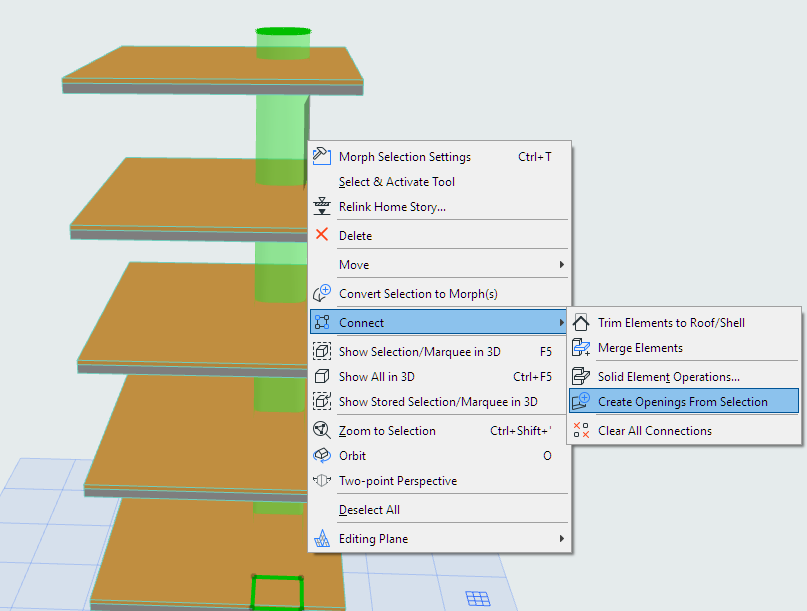Choose Trim Elements to Roof/Shell
Viewport: 807px width, 611px height.
click(684, 323)
